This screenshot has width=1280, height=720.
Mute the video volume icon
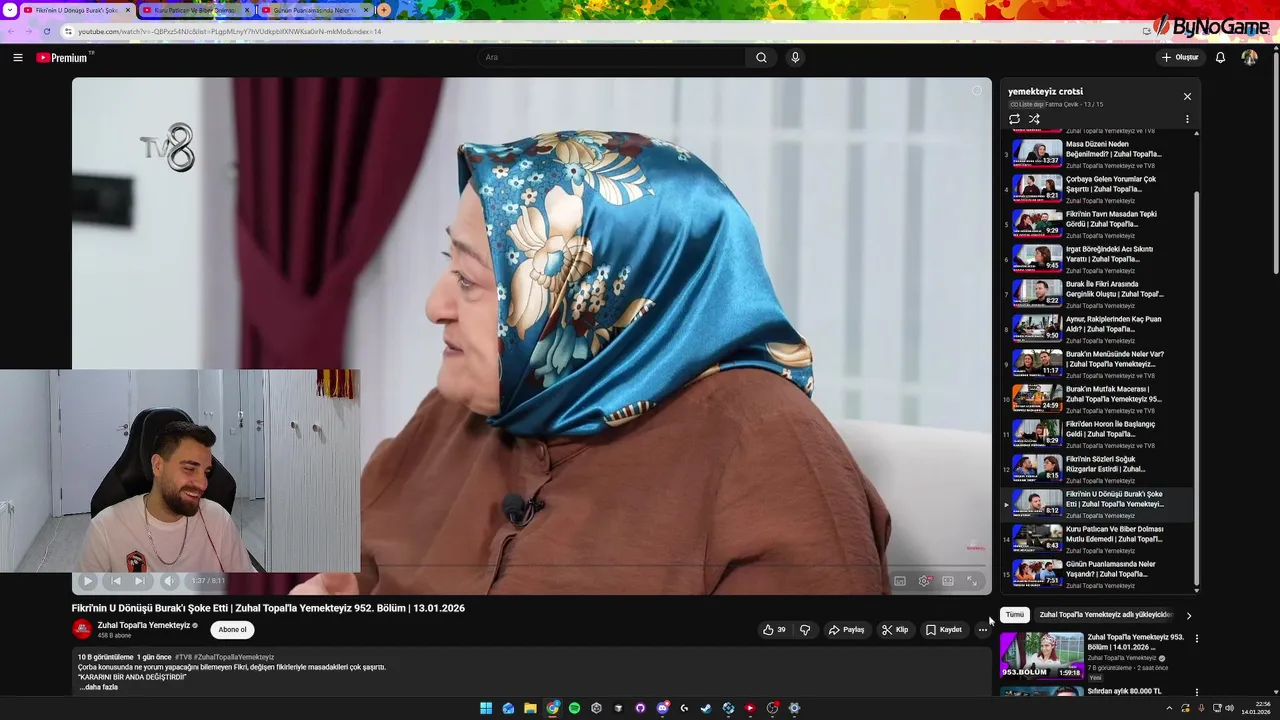169,580
